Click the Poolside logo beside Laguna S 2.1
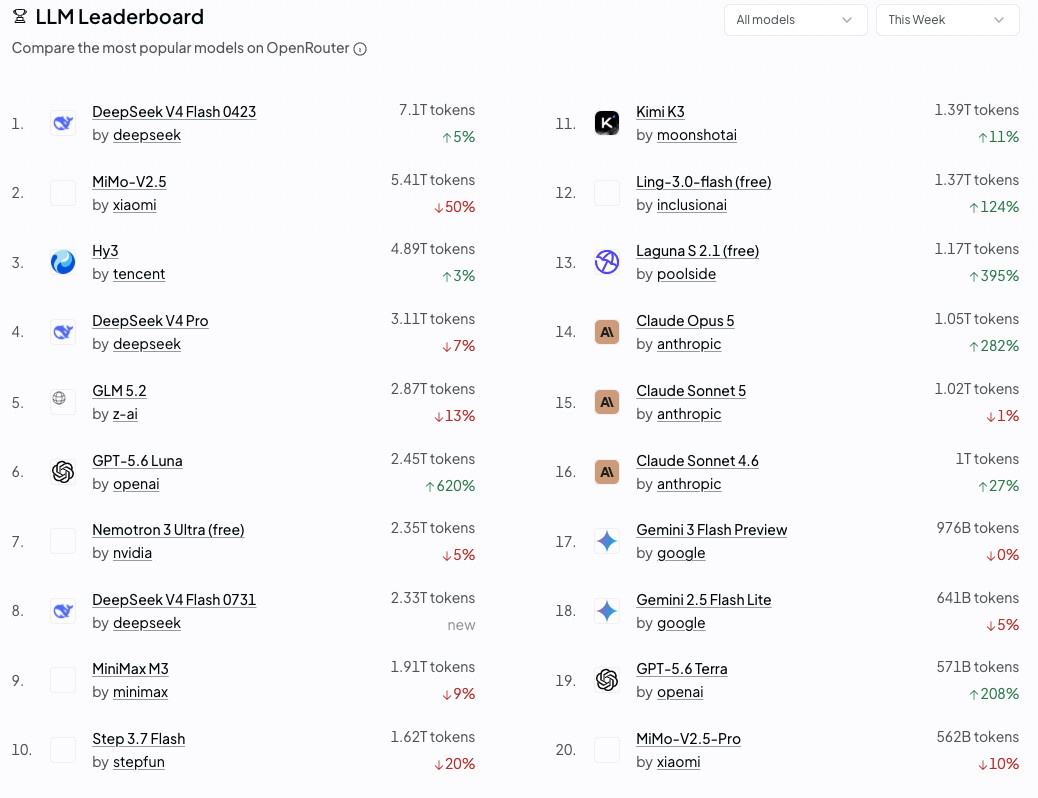The width and height of the screenshot is (1038, 798). tap(607, 262)
